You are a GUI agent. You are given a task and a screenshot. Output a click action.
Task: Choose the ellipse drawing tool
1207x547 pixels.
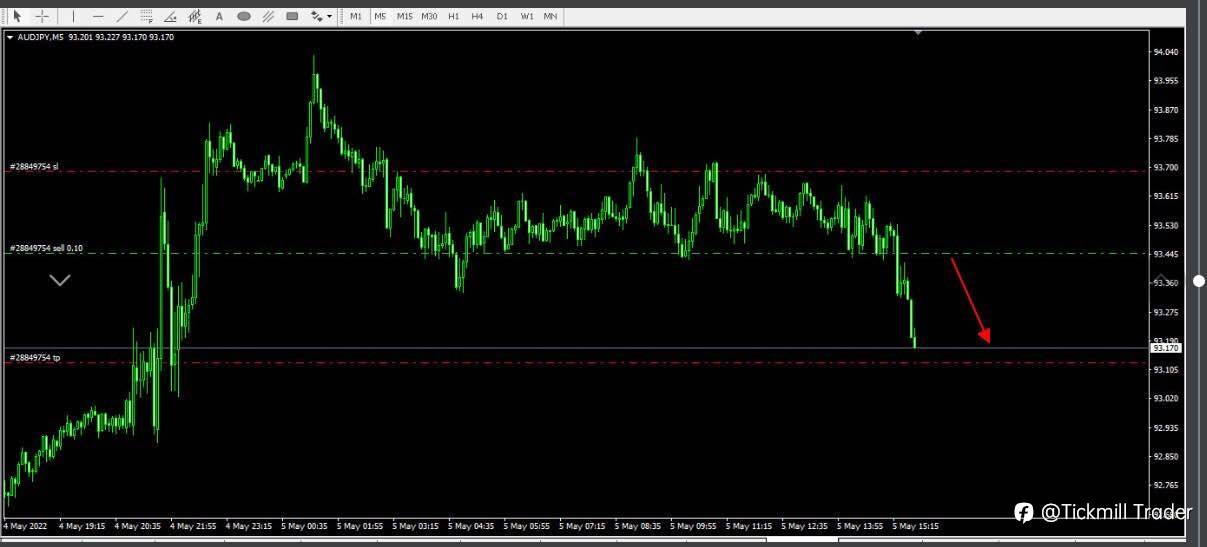click(x=243, y=16)
